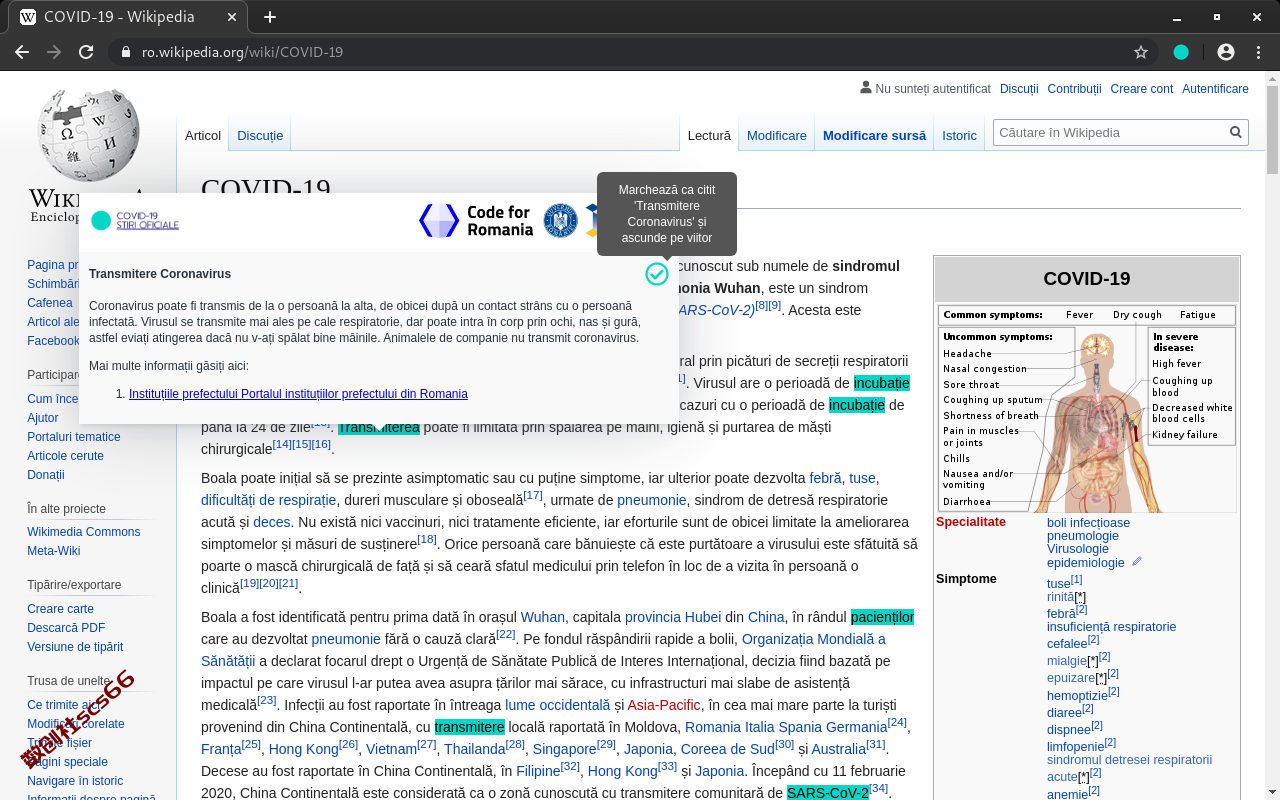The image size is (1280, 800).
Task: View site info via the lock icon
Action: pos(125,52)
